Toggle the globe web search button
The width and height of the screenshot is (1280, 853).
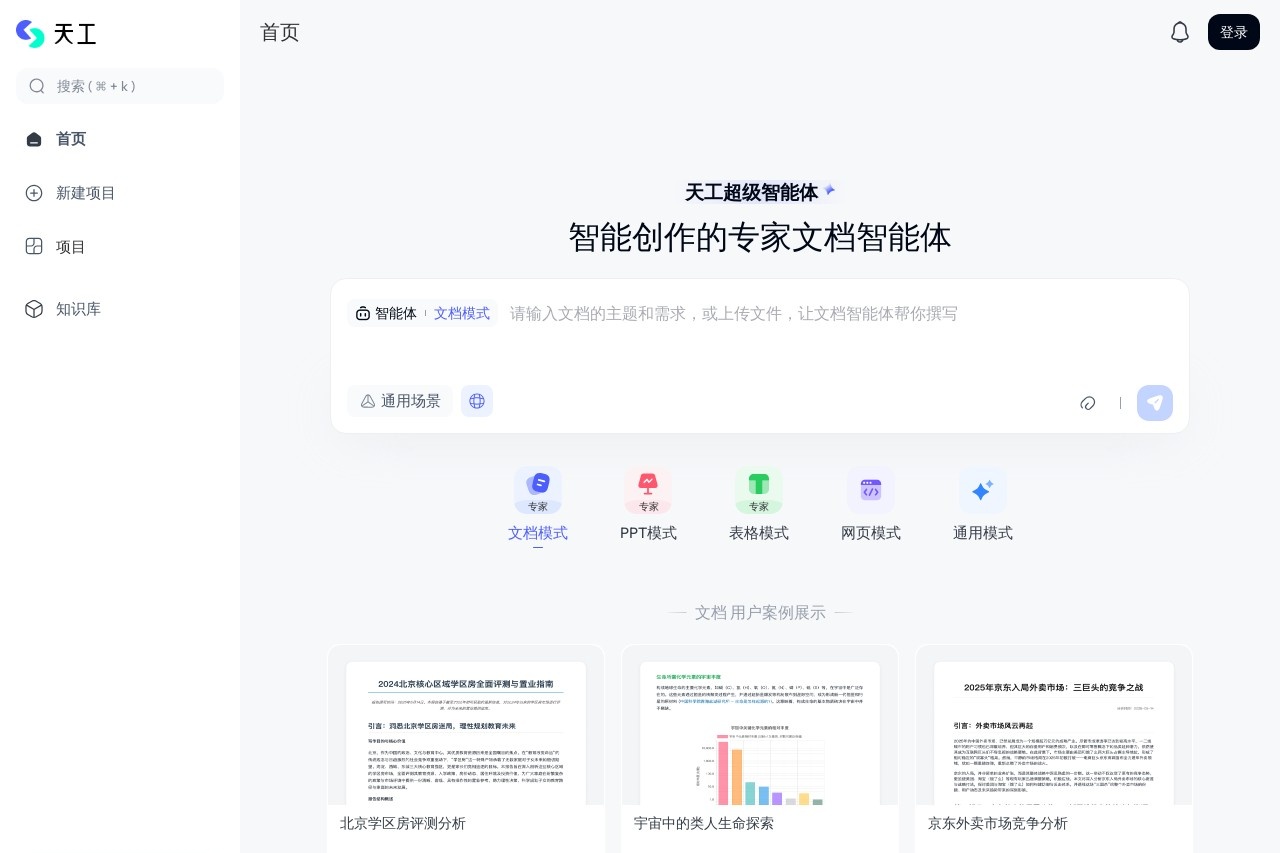477,401
